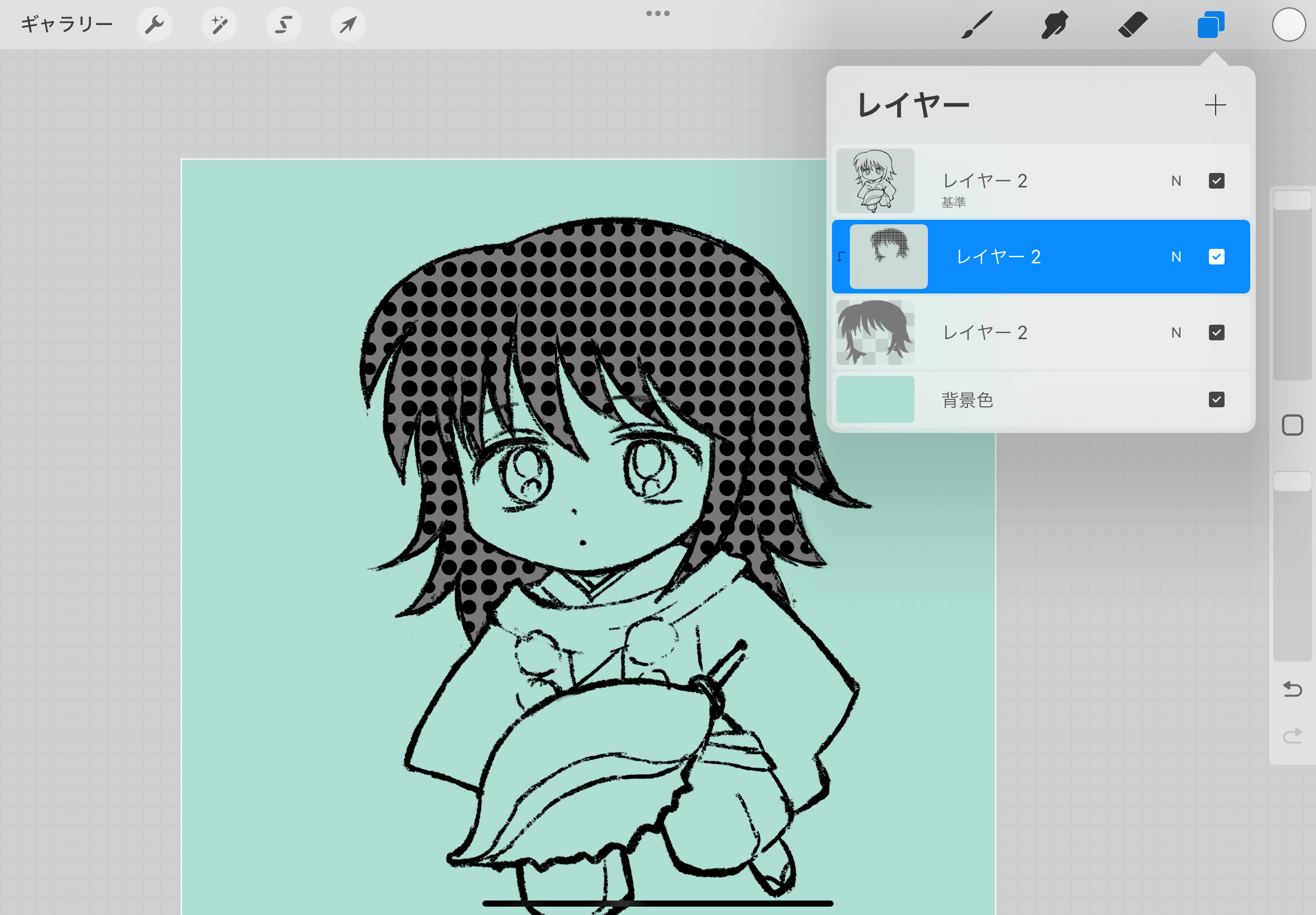Image resolution: width=1316 pixels, height=915 pixels.
Task: Hide the gray hair fill layer
Action: 1216,333
